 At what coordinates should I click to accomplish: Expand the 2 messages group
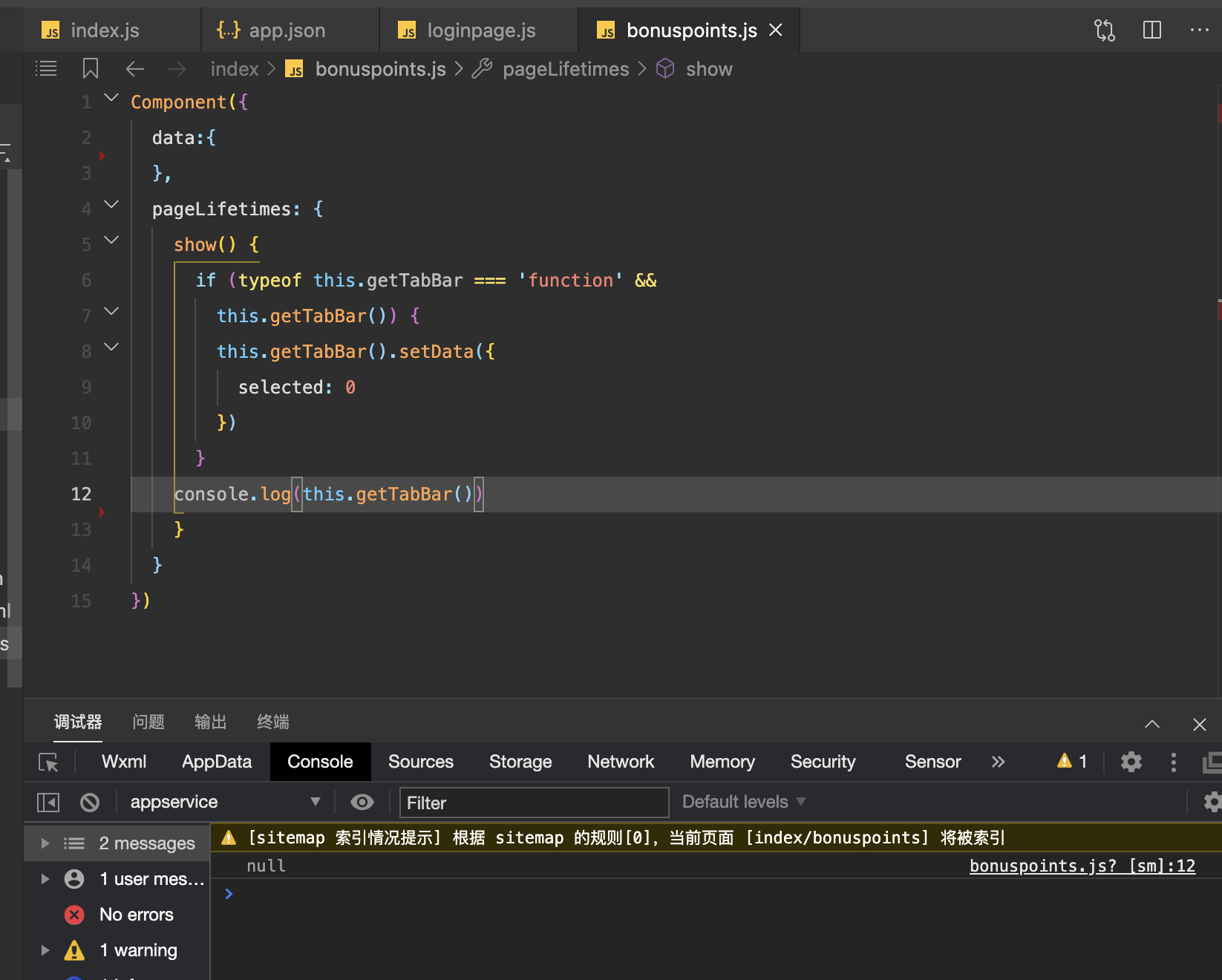click(x=45, y=843)
